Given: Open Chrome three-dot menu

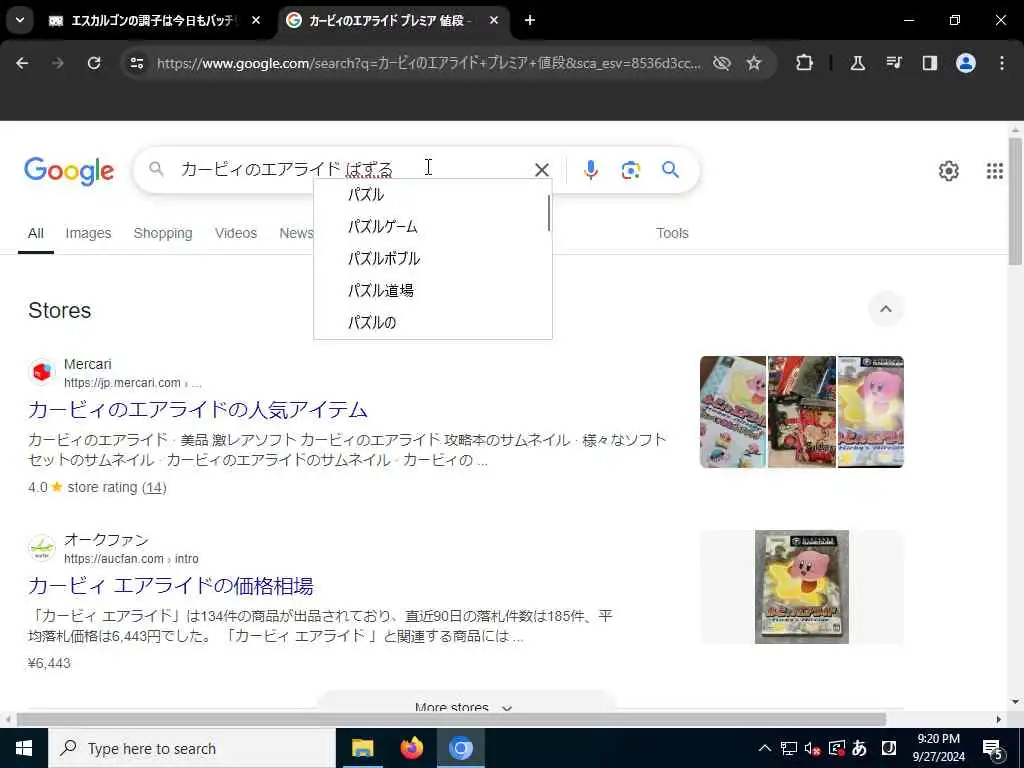Looking at the screenshot, I should pyautogui.click(x=1002, y=63).
